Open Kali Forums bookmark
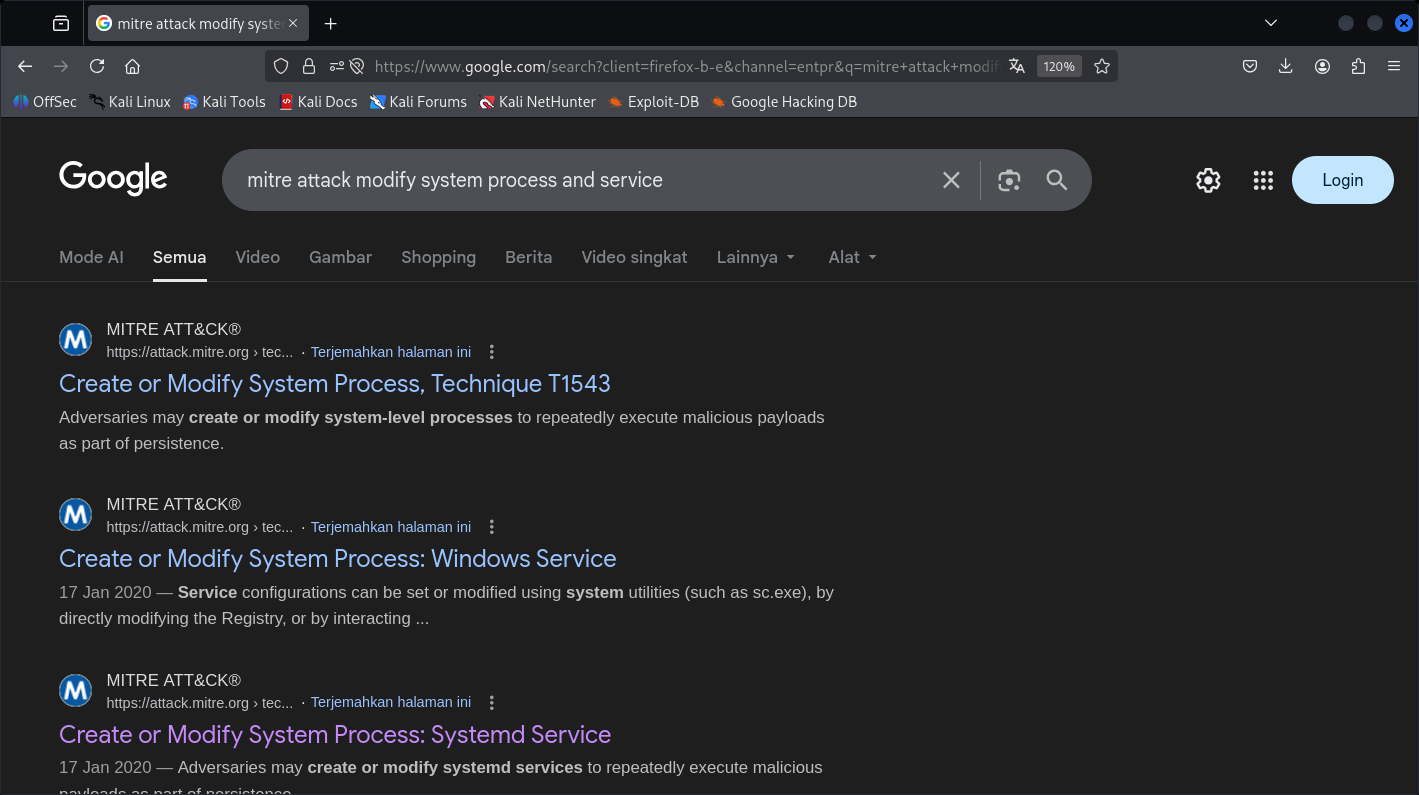This screenshot has height=795, width=1419. [x=418, y=101]
